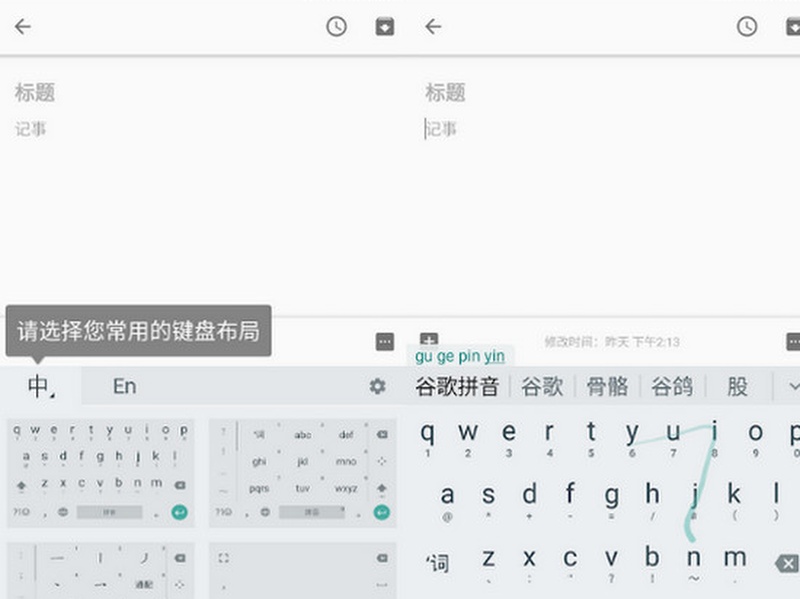This screenshot has width=800, height=599.
Task: Tap the z key on right keyboard
Action: pos(488,564)
